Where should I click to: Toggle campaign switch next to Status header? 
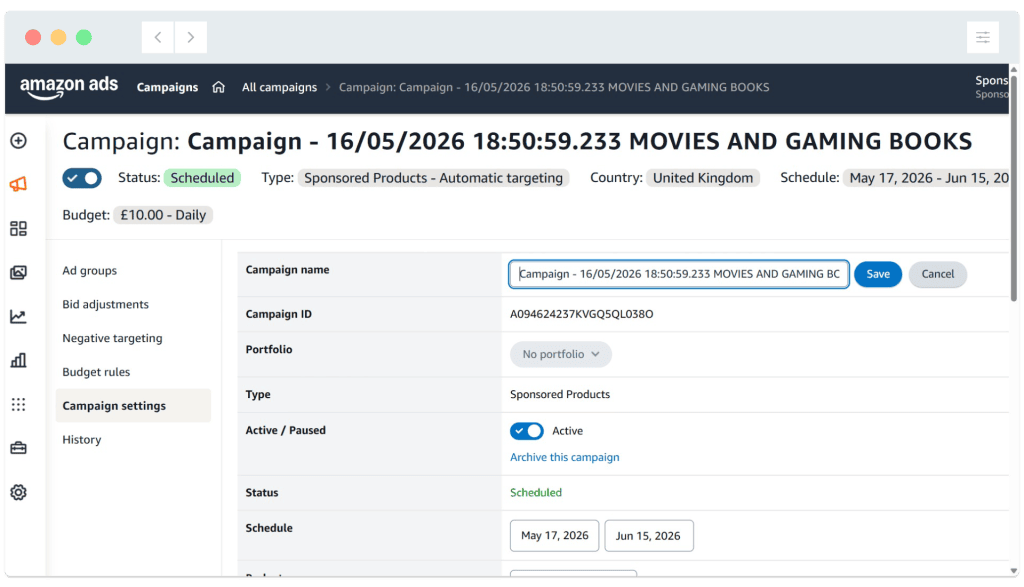pyautogui.click(x=82, y=178)
